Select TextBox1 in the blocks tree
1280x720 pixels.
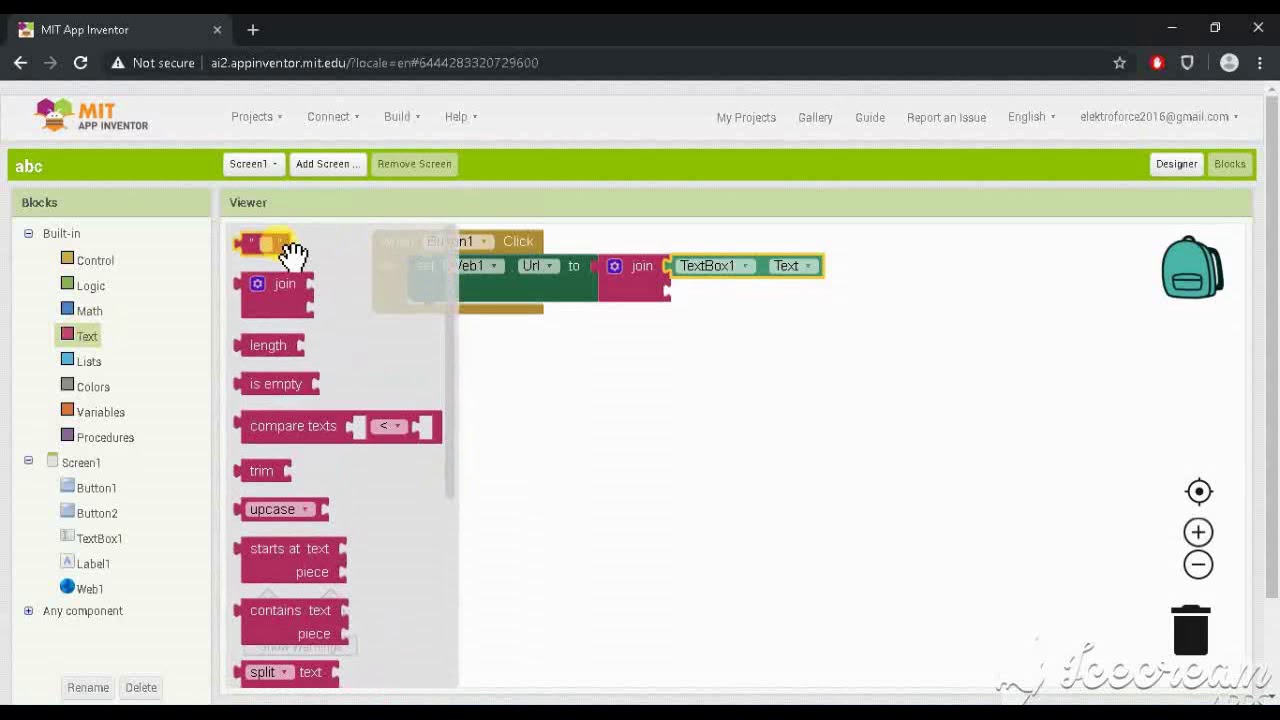tap(99, 538)
